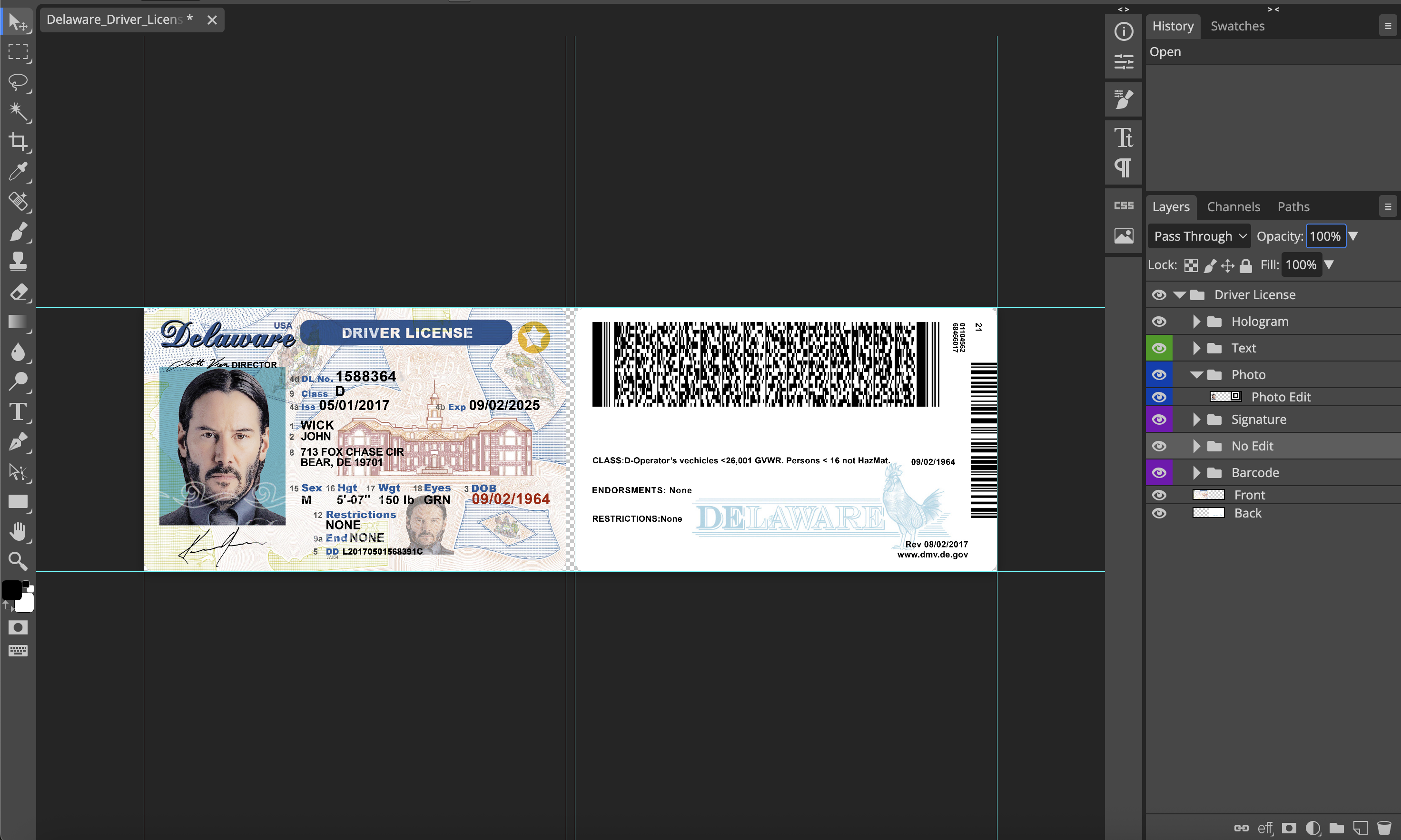
Task: Select the Clone Stamp tool
Action: pyautogui.click(x=18, y=262)
